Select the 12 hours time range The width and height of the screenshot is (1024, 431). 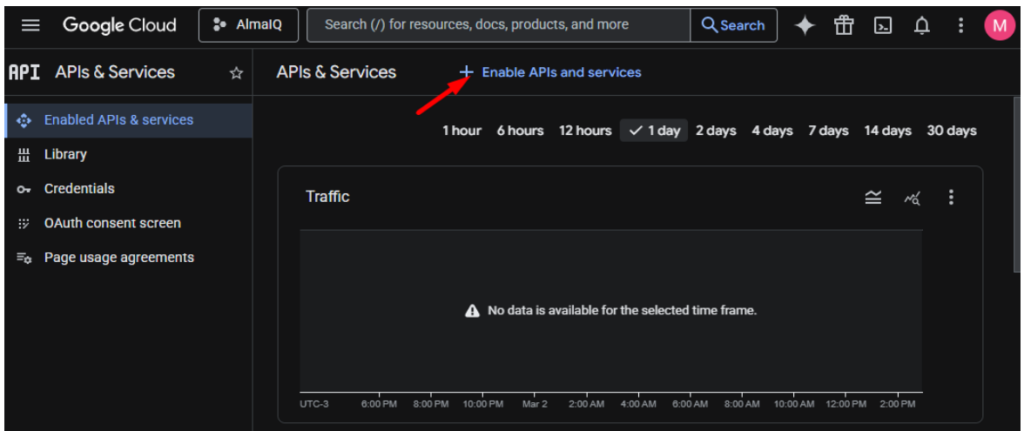click(585, 131)
